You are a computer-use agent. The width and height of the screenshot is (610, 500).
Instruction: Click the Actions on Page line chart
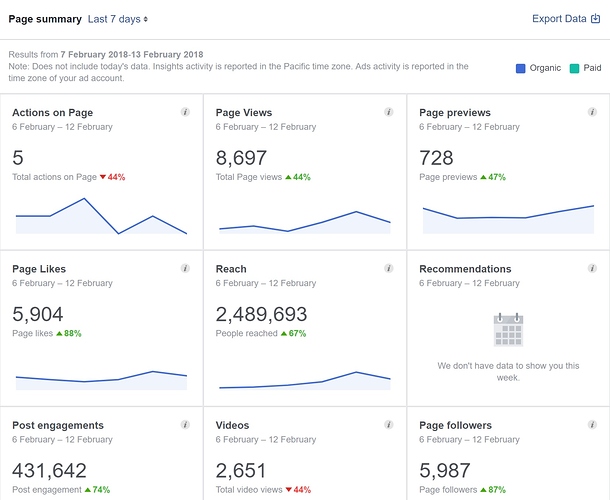click(101, 217)
